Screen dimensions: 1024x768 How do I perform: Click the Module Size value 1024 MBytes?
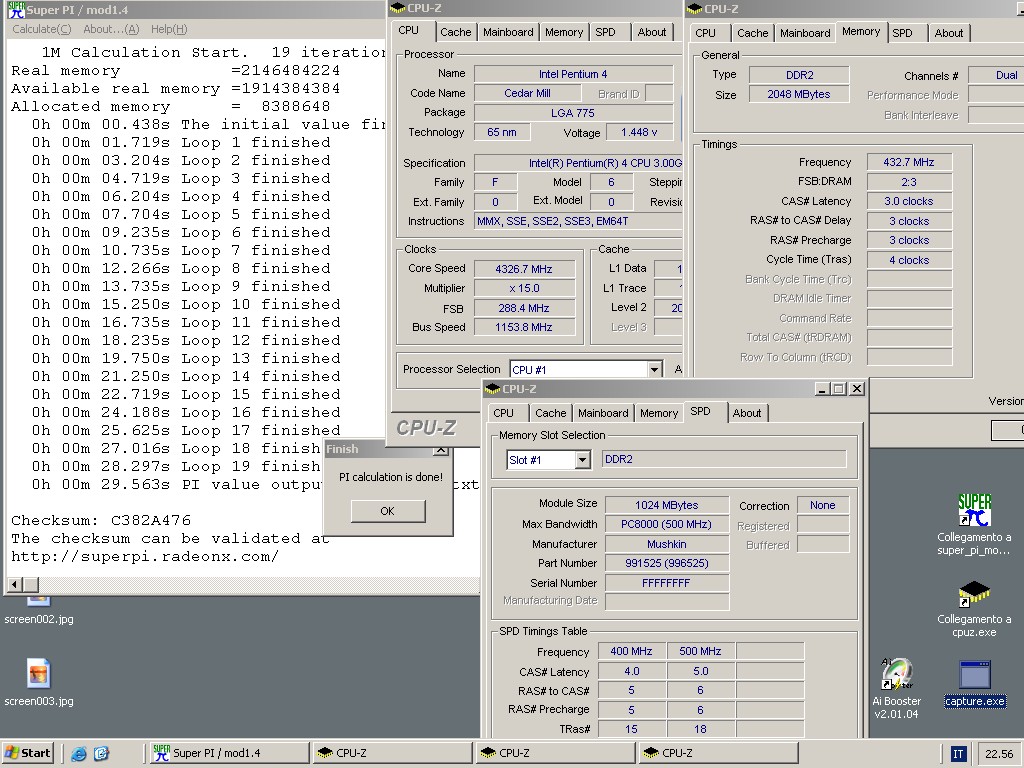666,505
